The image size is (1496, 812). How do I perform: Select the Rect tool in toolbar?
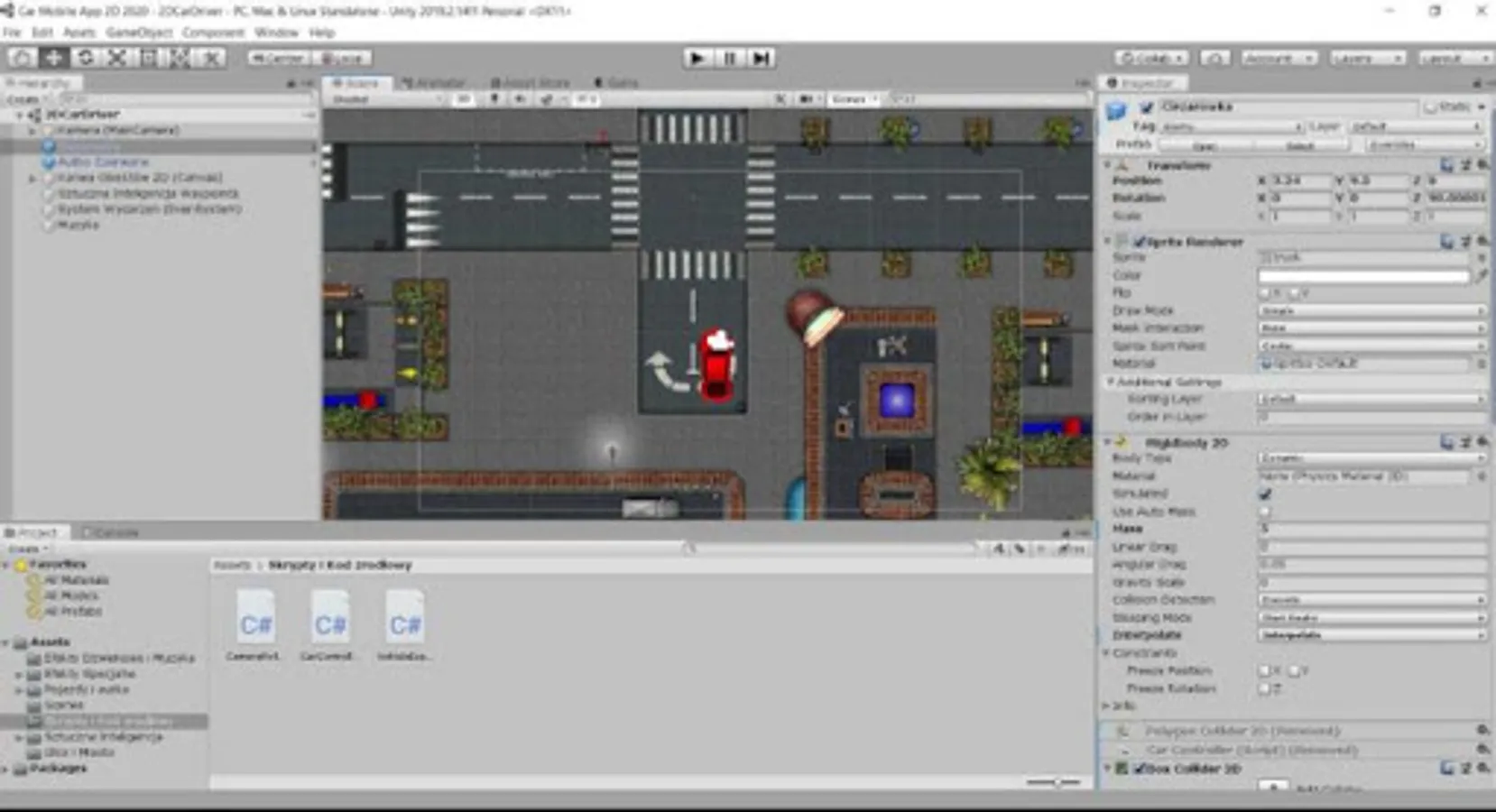[148, 58]
